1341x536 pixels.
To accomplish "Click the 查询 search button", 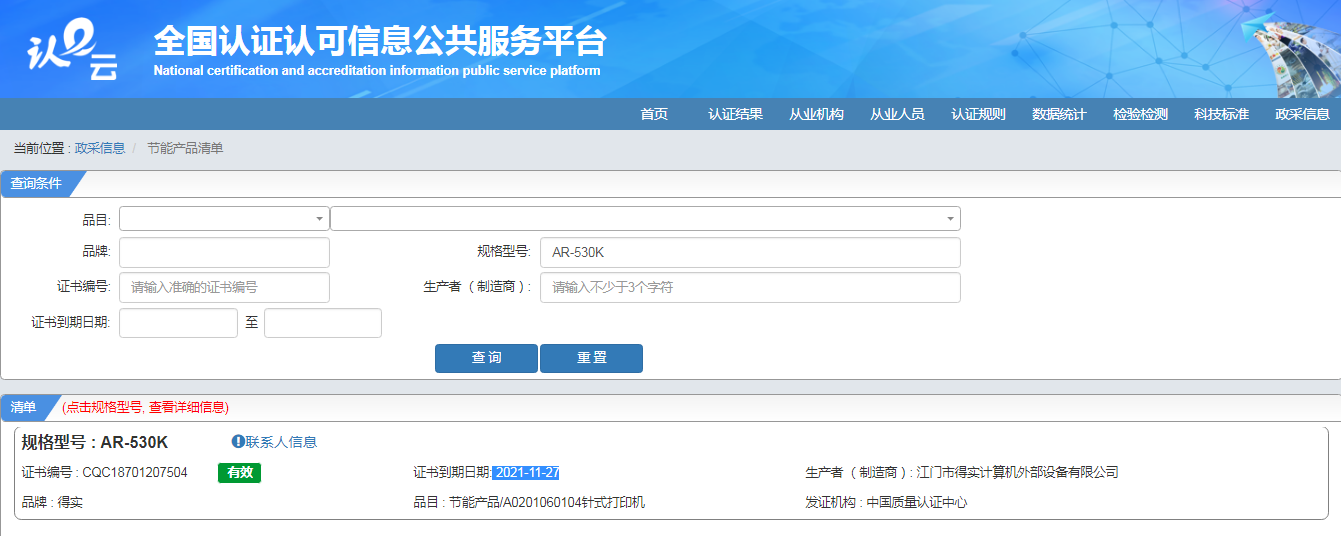I will tap(486, 358).
